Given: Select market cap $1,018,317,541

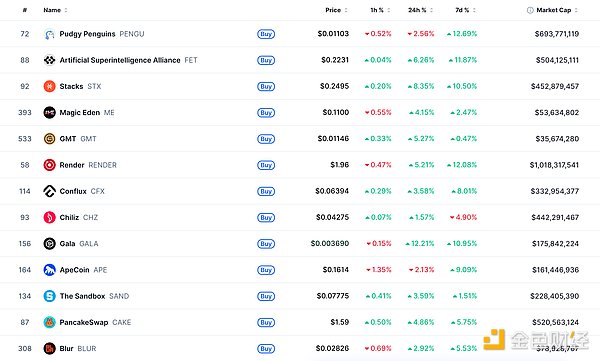Looking at the screenshot, I should [554, 165].
